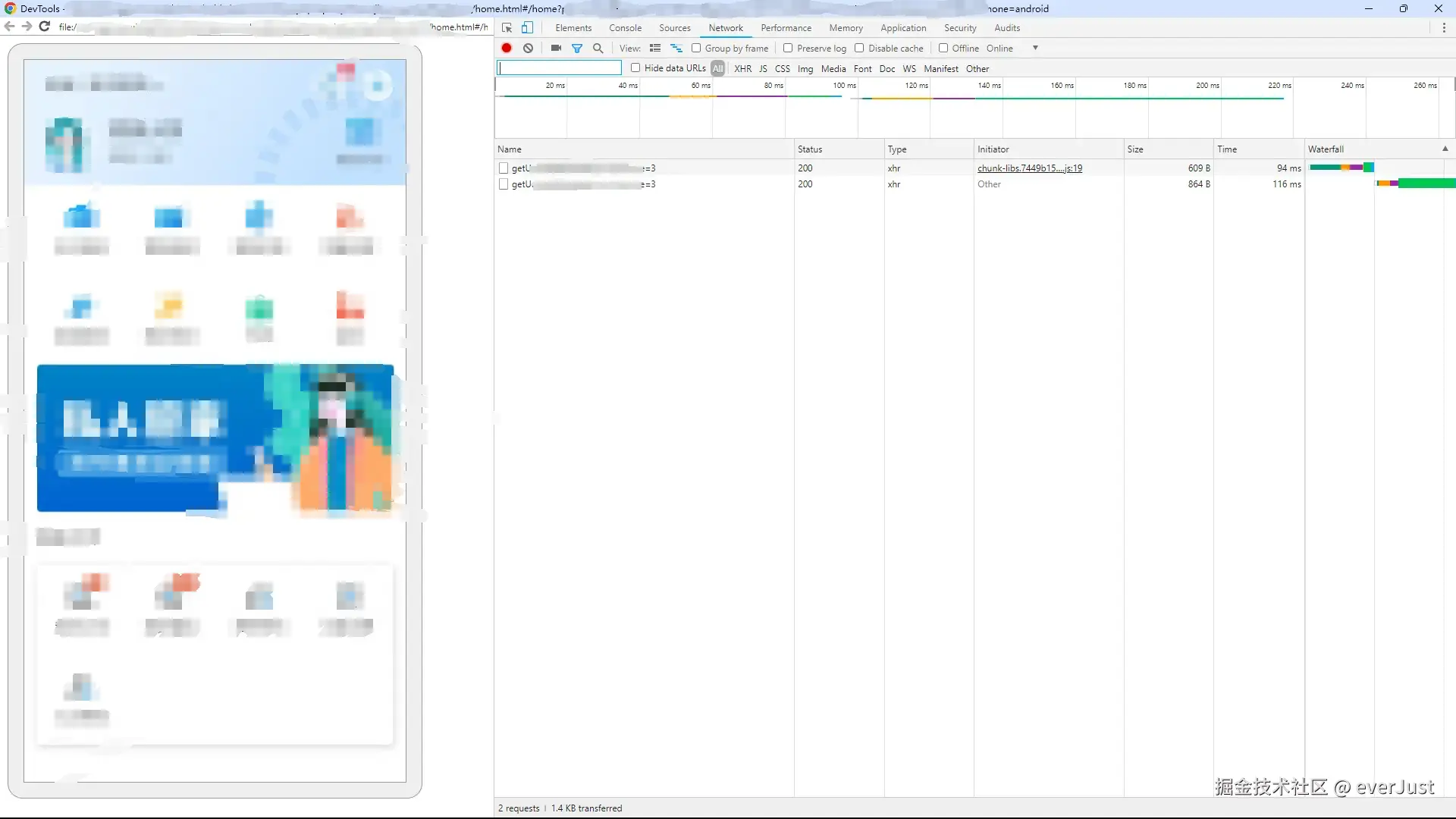Viewport: 1456px width, 819px height.
Task: Open the chunk-libs initiator link
Action: 1029,168
